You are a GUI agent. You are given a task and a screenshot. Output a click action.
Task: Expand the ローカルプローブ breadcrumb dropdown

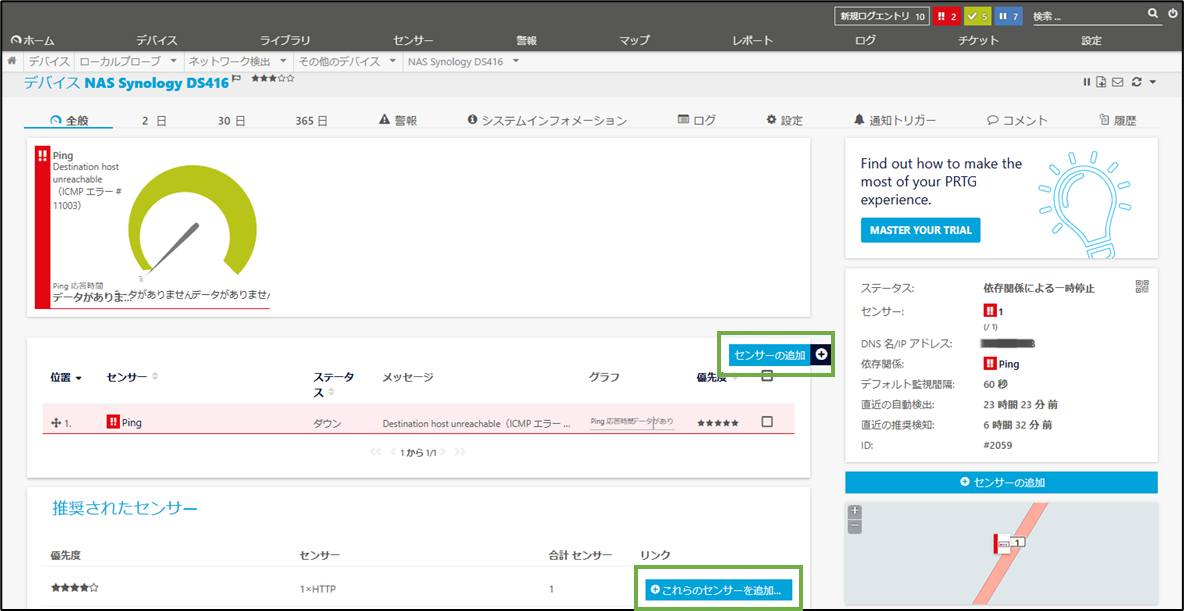(x=174, y=60)
